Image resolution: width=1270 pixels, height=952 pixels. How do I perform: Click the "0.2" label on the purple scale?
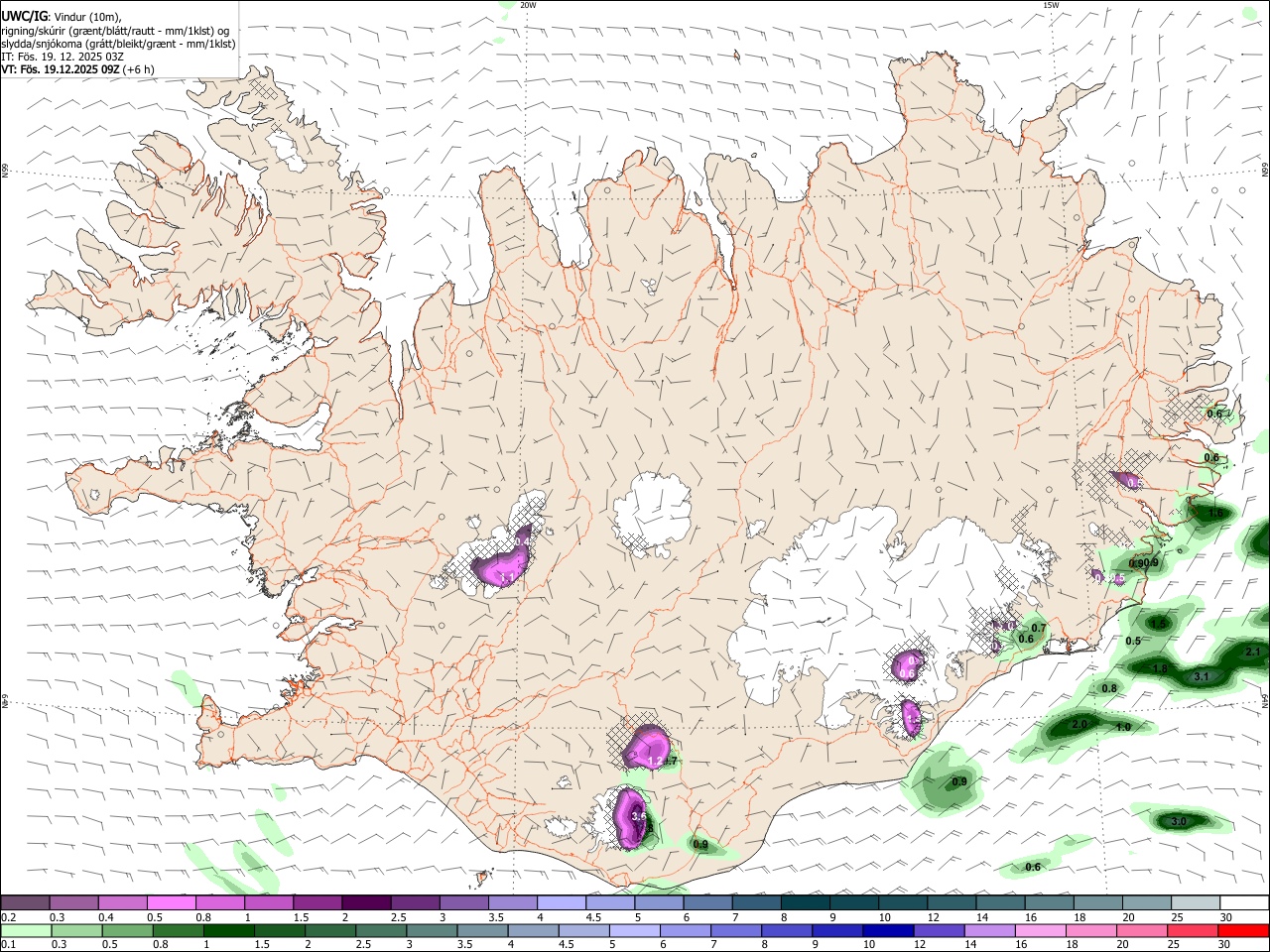pyautogui.click(x=8, y=917)
